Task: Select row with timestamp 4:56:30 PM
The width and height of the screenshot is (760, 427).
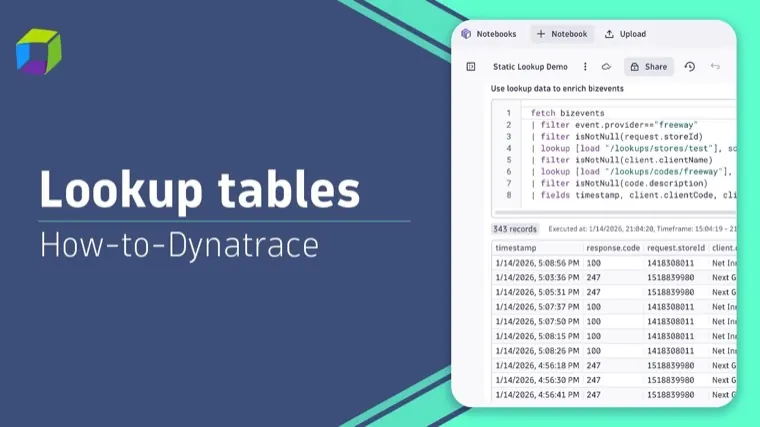Action: click(x=614, y=380)
